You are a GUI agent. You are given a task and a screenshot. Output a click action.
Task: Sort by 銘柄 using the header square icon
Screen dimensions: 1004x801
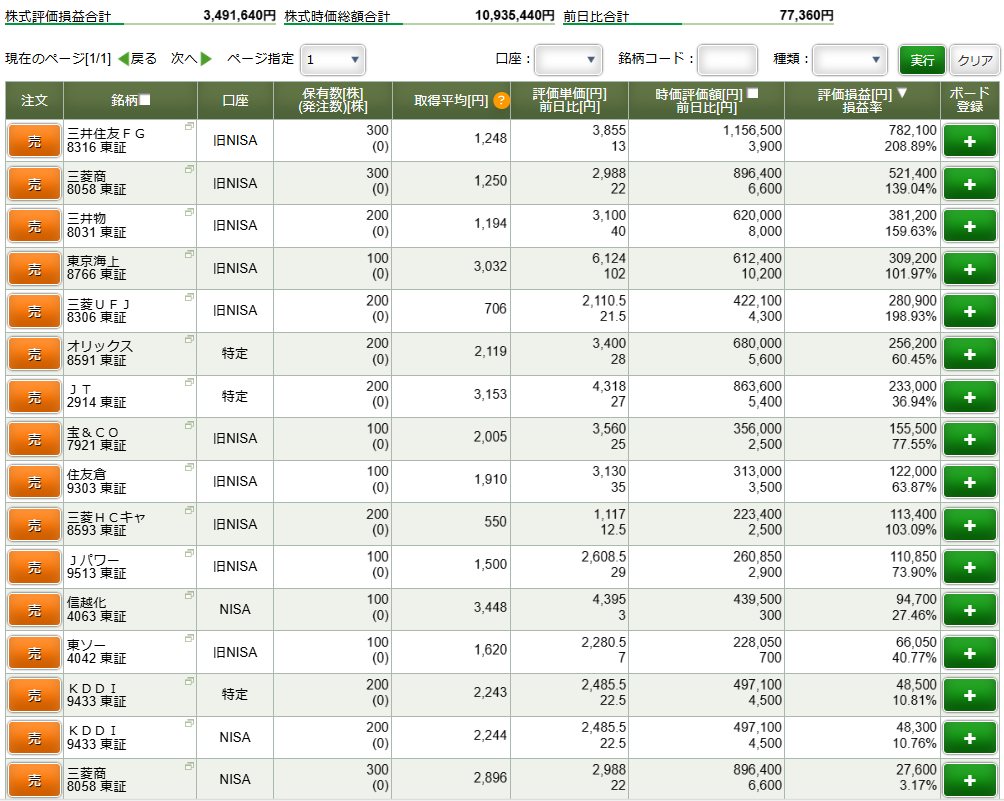pyautogui.click(x=145, y=100)
